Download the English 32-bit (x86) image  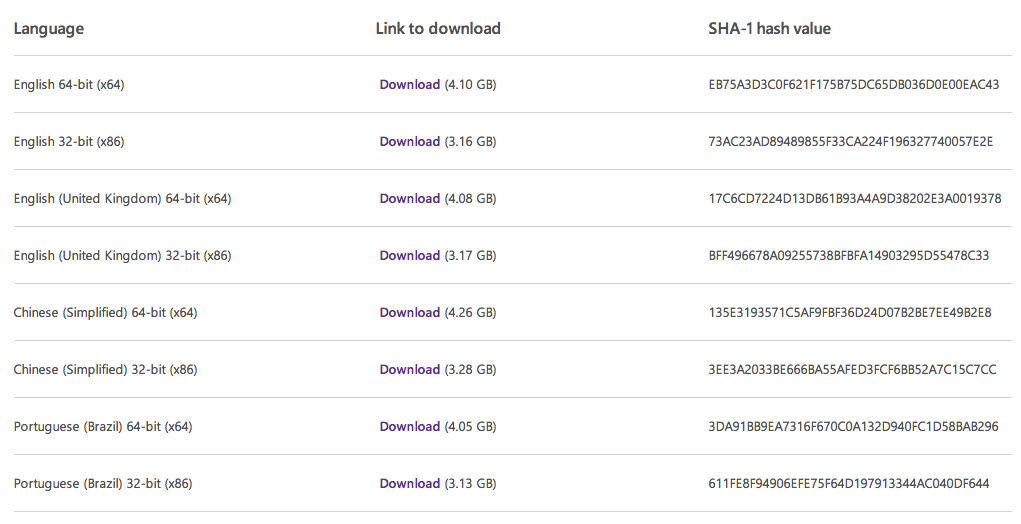(x=410, y=141)
